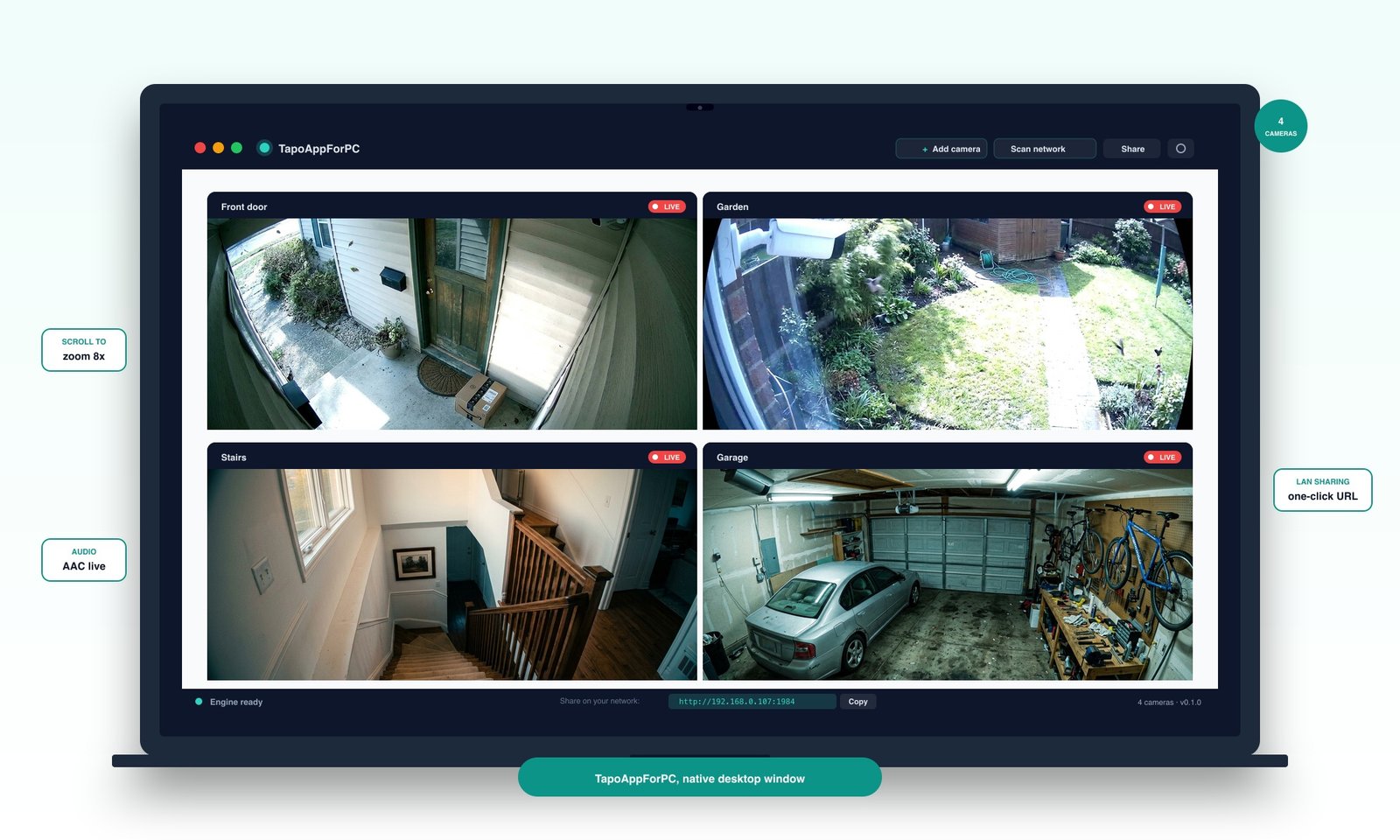Click the Add camera button
The image size is (1400, 840).
tap(941, 149)
